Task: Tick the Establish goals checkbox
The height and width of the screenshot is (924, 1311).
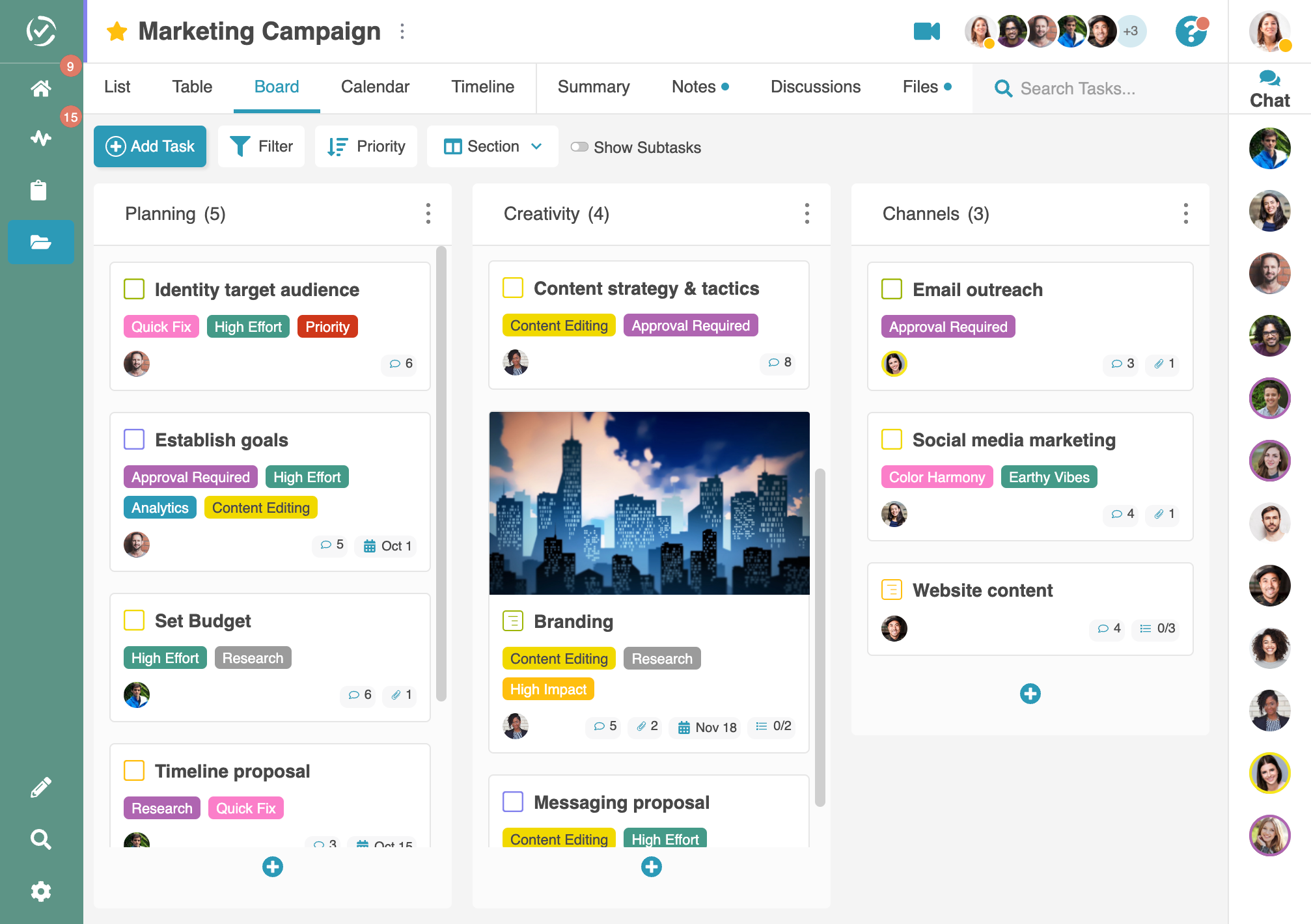Action: pos(134,439)
